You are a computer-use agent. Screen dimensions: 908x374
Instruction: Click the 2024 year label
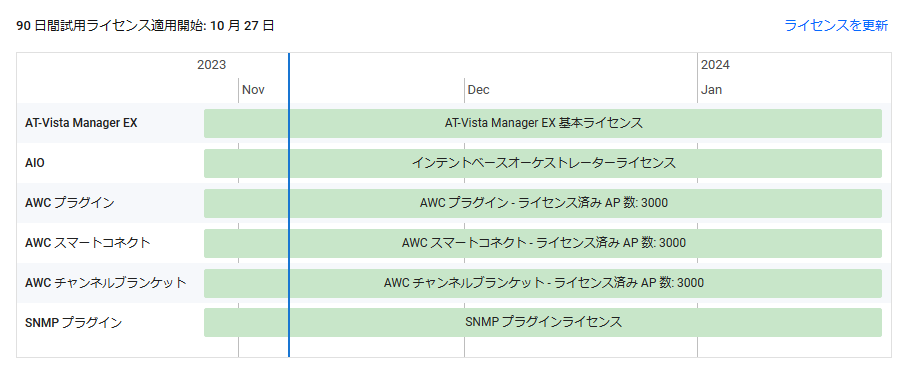point(716,65)
